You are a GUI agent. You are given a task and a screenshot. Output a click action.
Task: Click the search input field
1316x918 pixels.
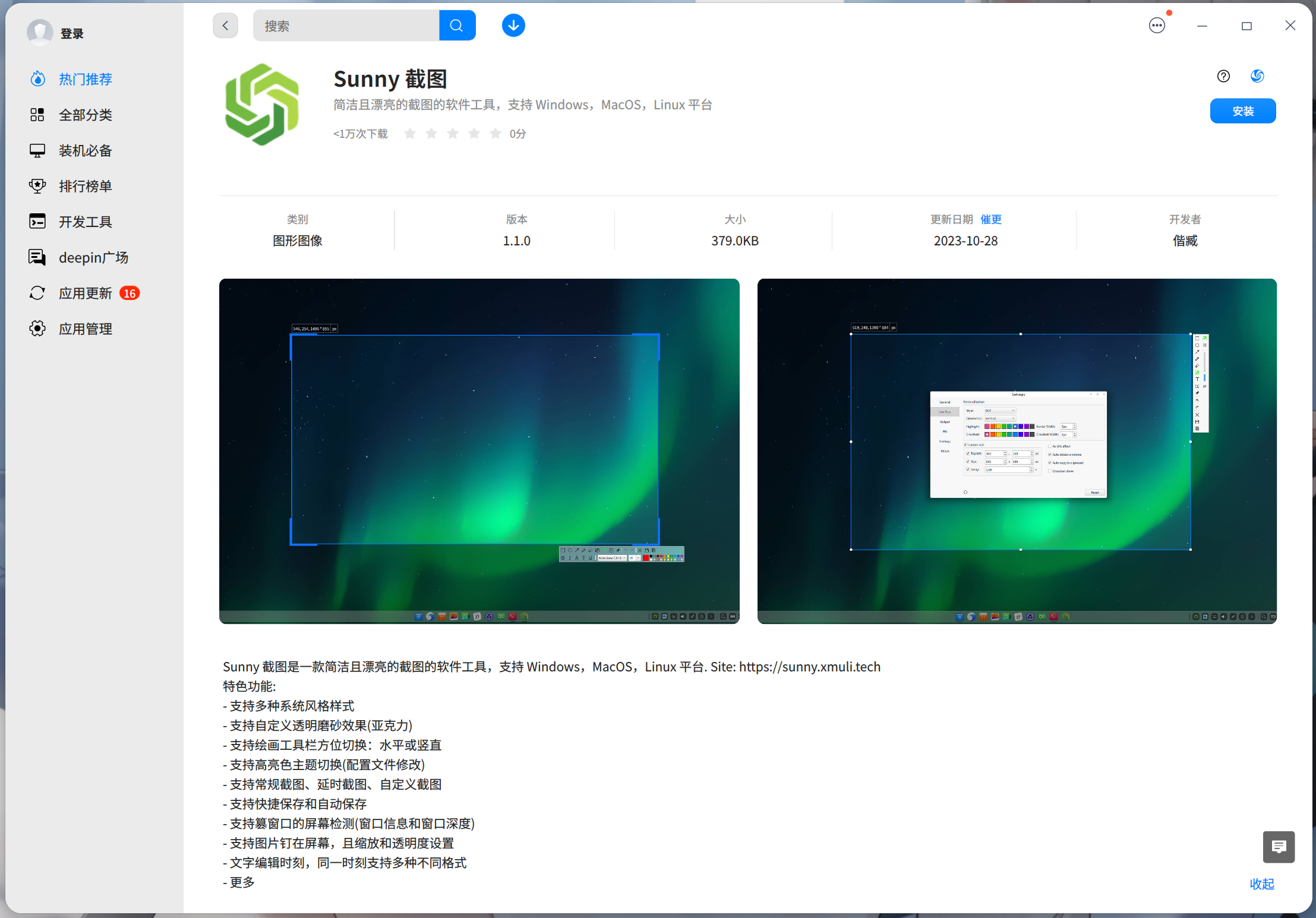click(x=346, y=26)
